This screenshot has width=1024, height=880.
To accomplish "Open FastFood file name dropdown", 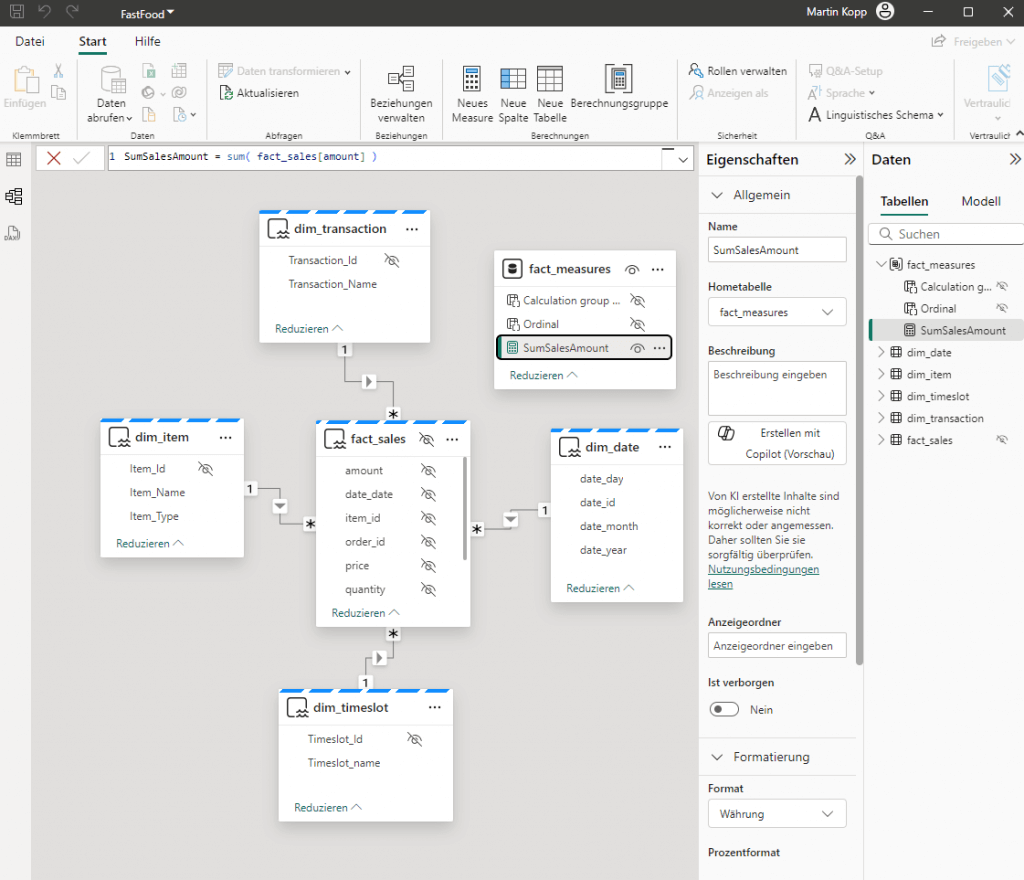I will [x=148, y=13].
